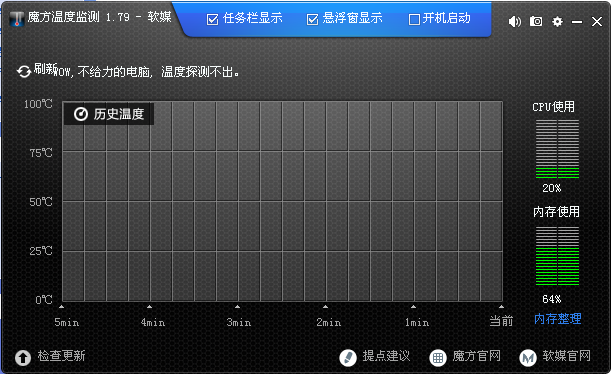Viewport: 611px width, 374px height.
Task: Click the 25℃ axis label
Action: (41, 251)
